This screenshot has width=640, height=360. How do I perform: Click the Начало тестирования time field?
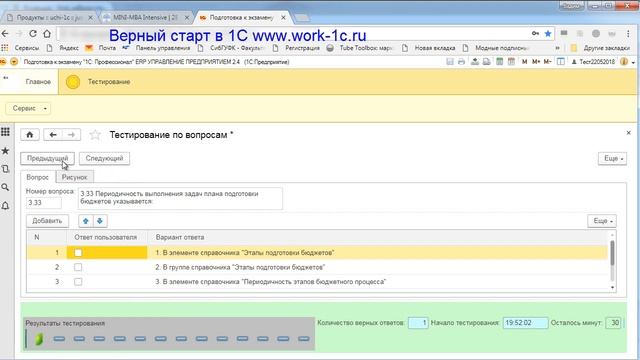point(525,323)
